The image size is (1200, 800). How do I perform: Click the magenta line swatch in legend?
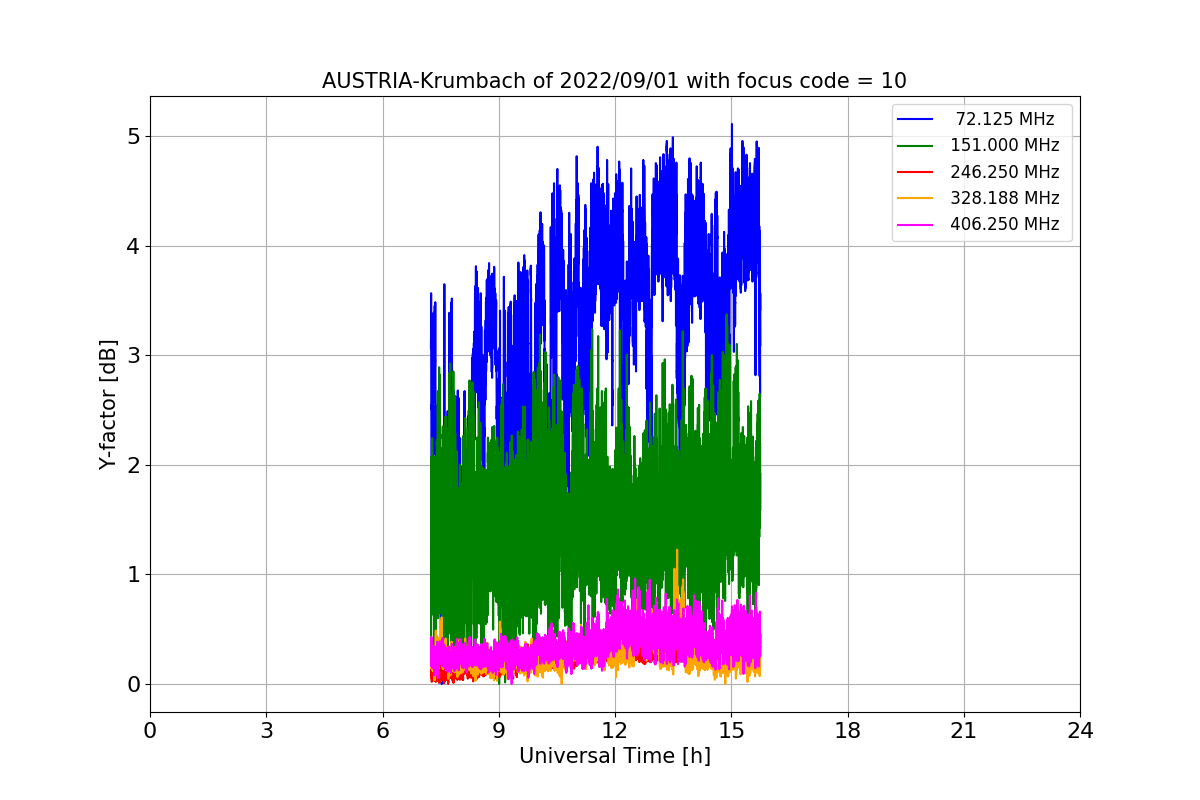(916, 224)
